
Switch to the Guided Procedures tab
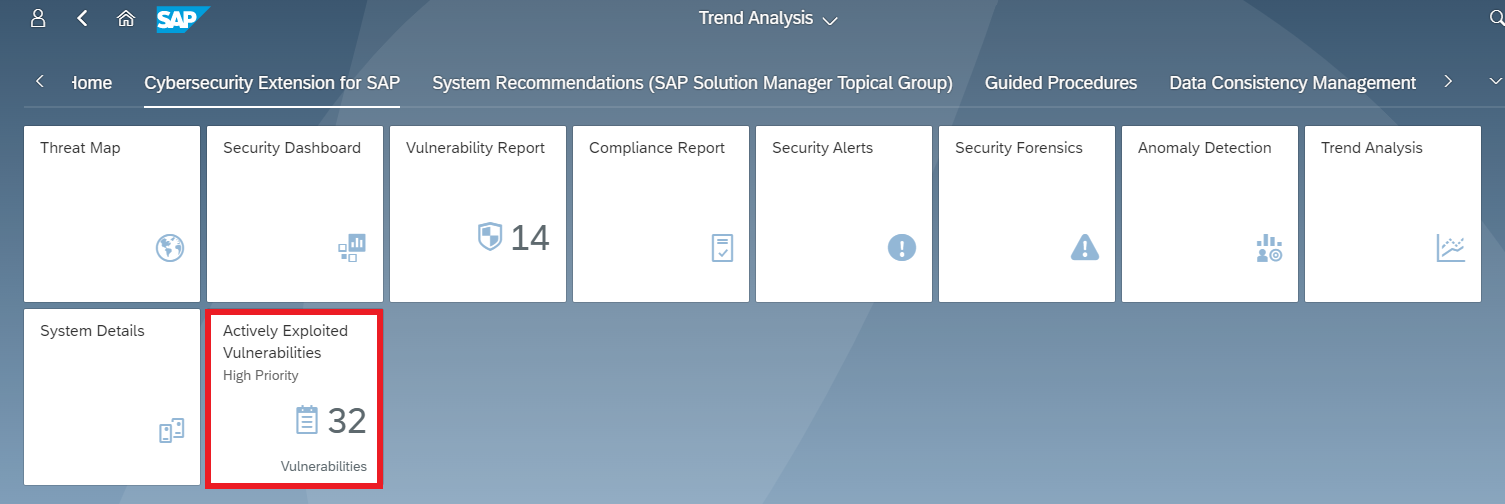point(1060,83)
